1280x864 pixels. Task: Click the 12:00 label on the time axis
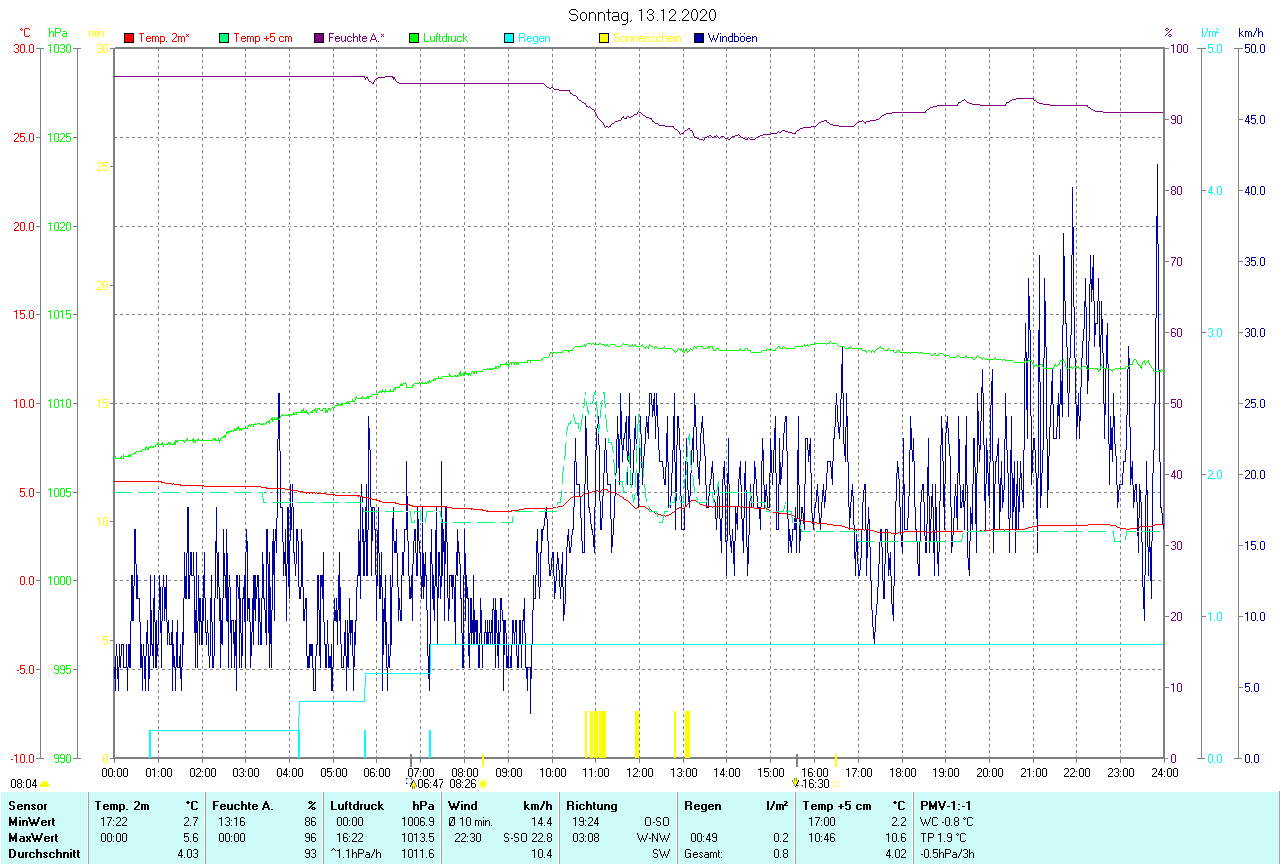coord(640,772)
